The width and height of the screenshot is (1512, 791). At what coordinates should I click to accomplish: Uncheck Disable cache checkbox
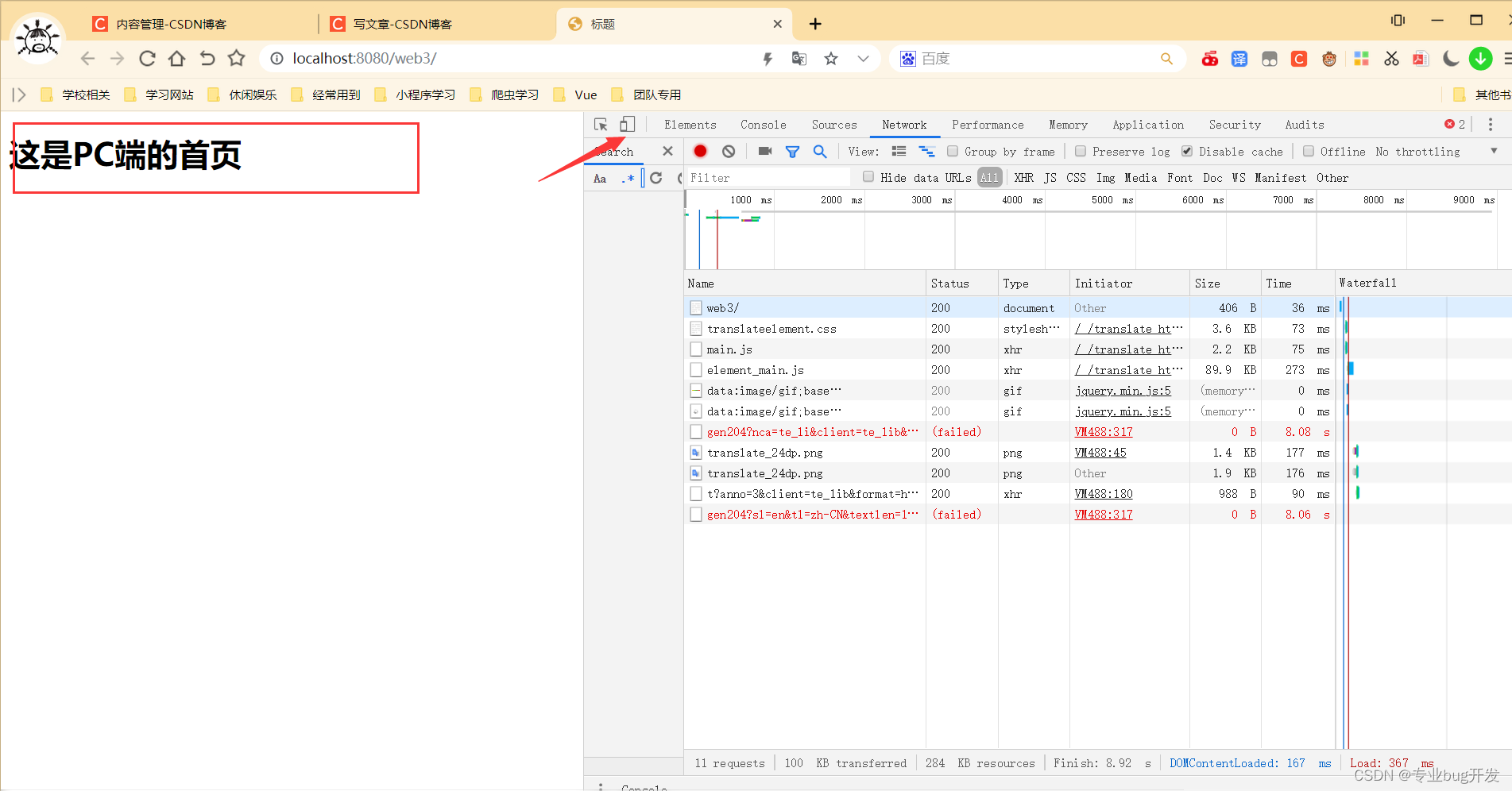pos(1186,151)
